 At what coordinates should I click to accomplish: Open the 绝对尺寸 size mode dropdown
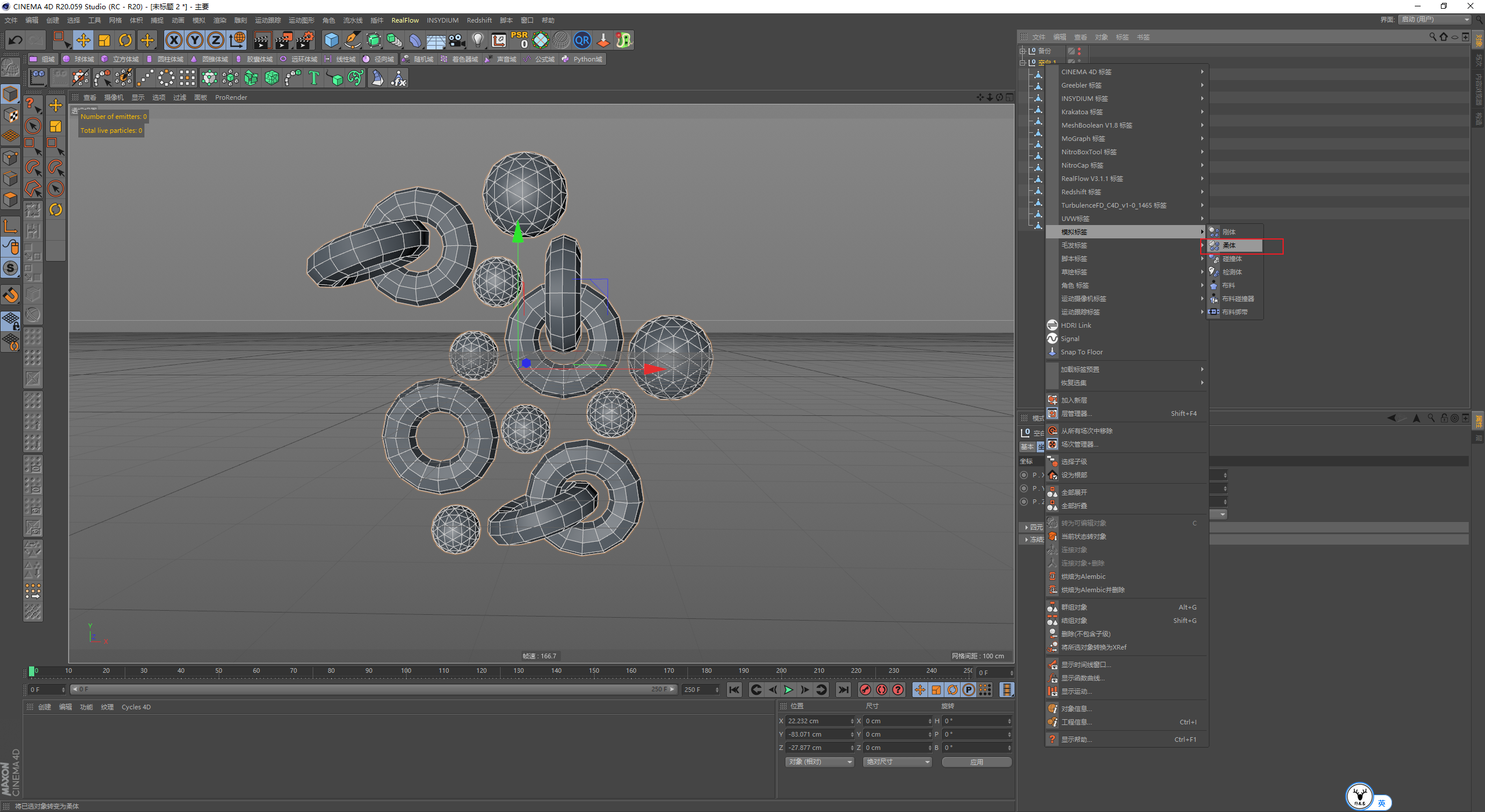click(897, 762)
